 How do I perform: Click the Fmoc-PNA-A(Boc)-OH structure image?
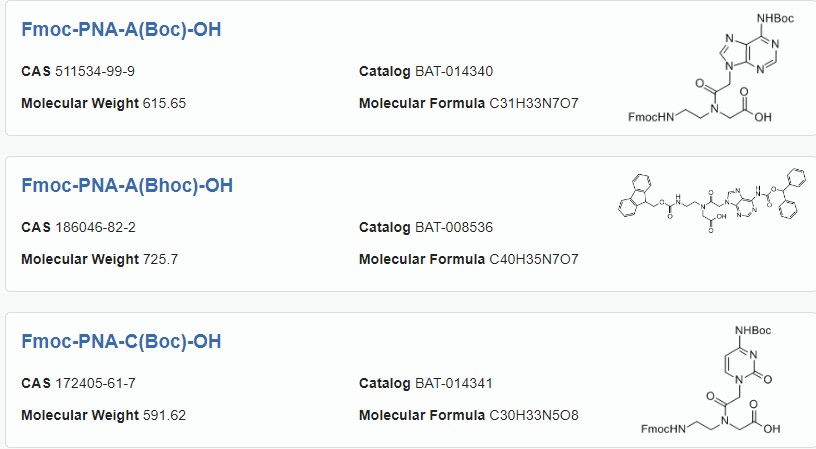tap(711, 68)
